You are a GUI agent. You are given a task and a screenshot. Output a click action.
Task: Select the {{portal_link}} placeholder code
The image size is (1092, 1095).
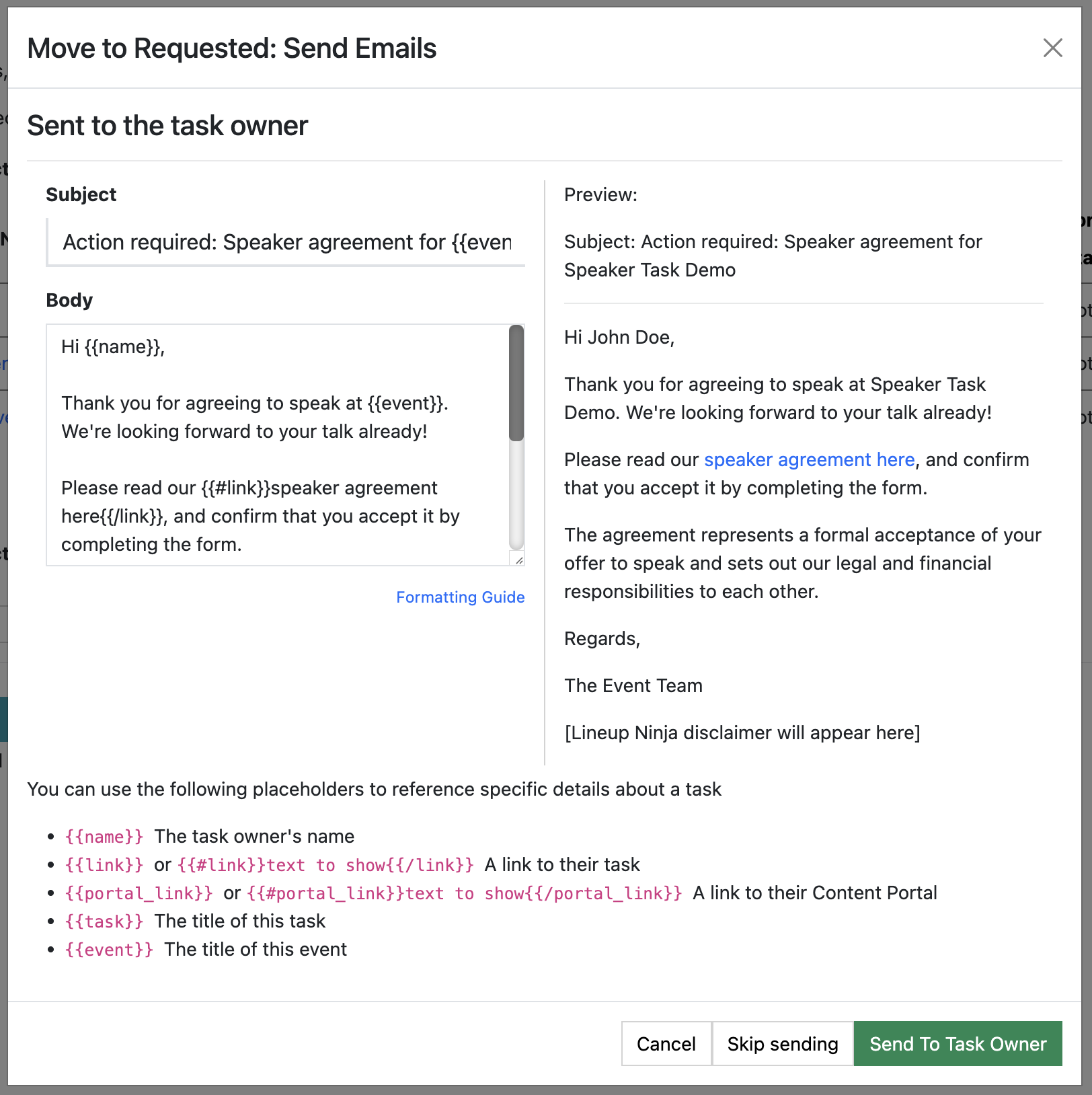[x=139, y=893]
